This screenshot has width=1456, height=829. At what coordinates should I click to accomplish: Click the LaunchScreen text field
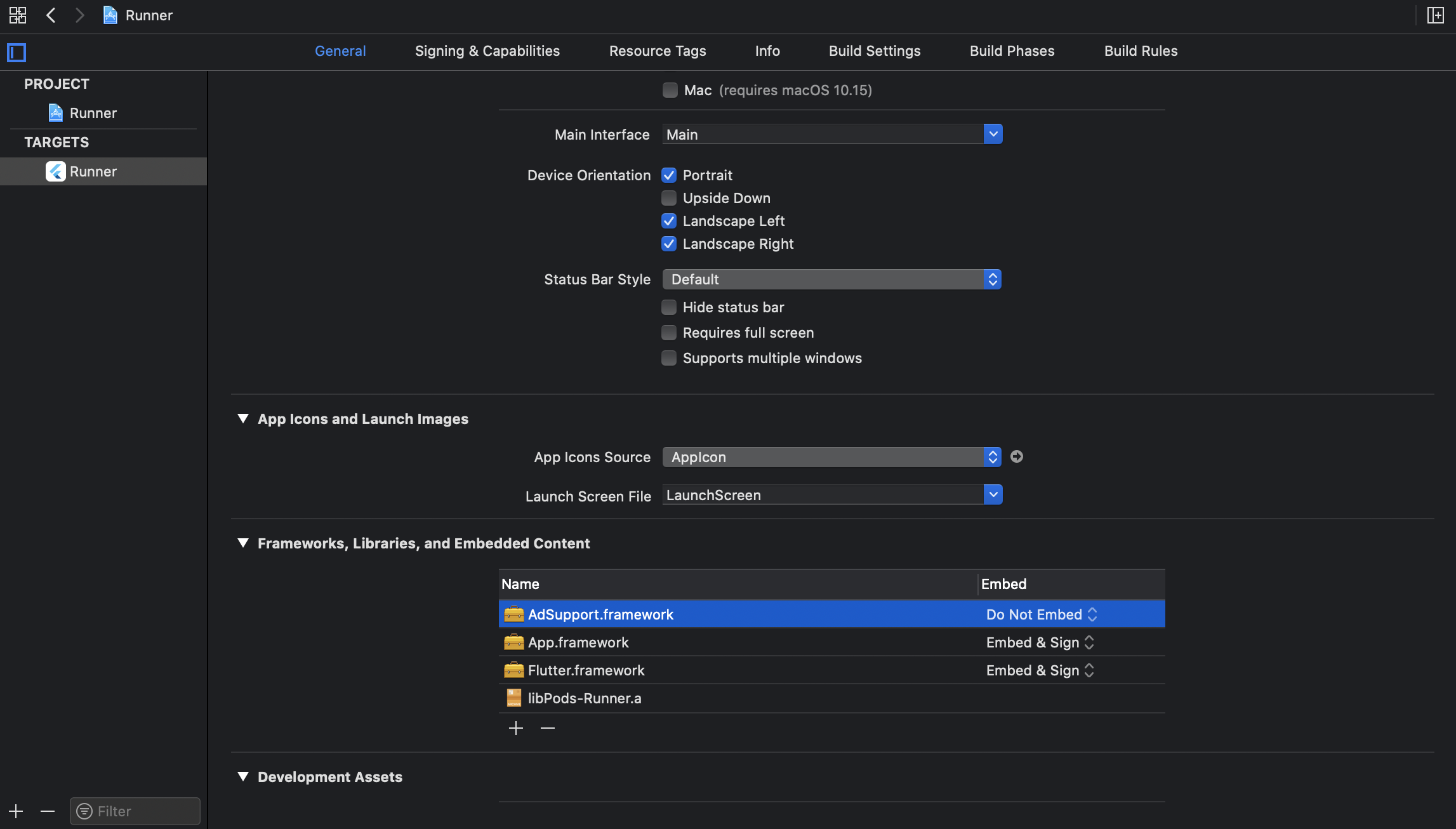823,494
